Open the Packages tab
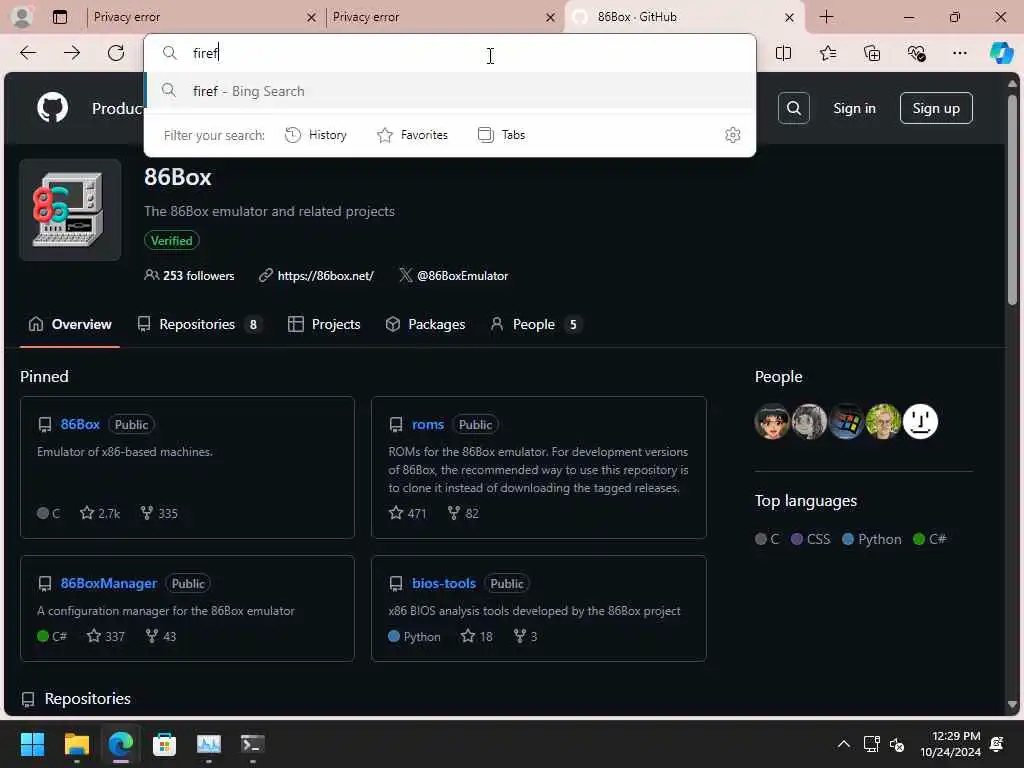This screenshot has height=768, width=1024. click(x=425, y=324)
